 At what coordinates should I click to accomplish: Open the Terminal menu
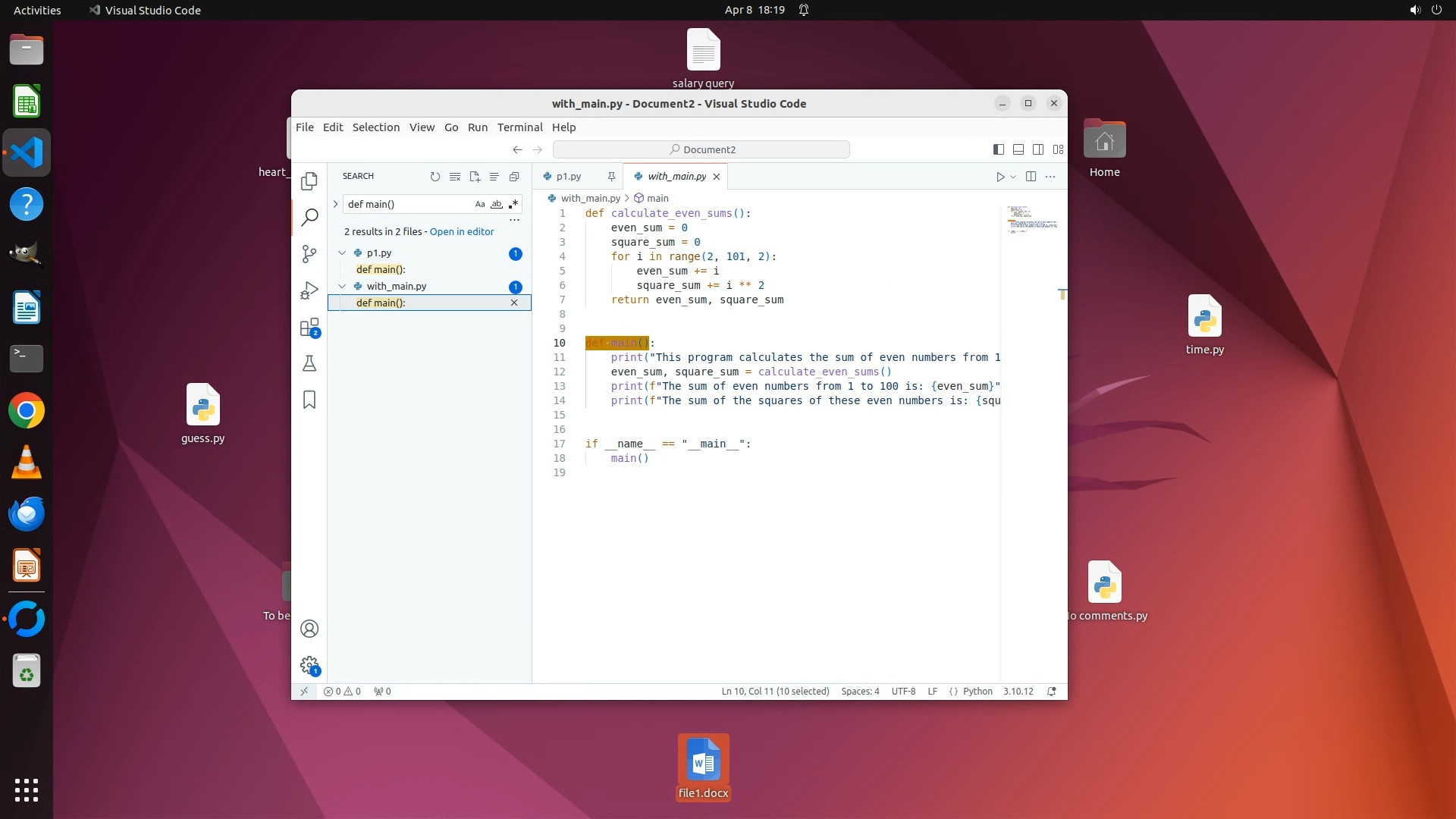point(519,127)
